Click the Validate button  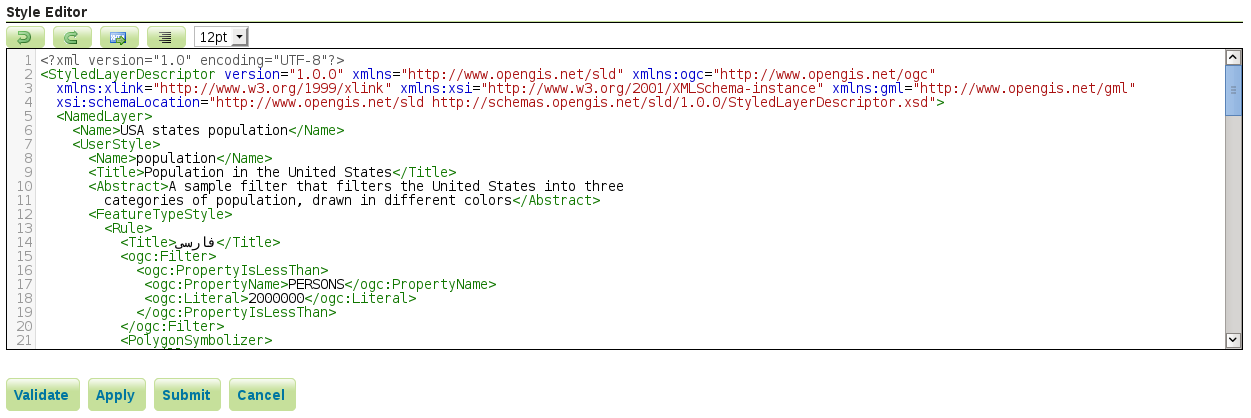point(41,395)
